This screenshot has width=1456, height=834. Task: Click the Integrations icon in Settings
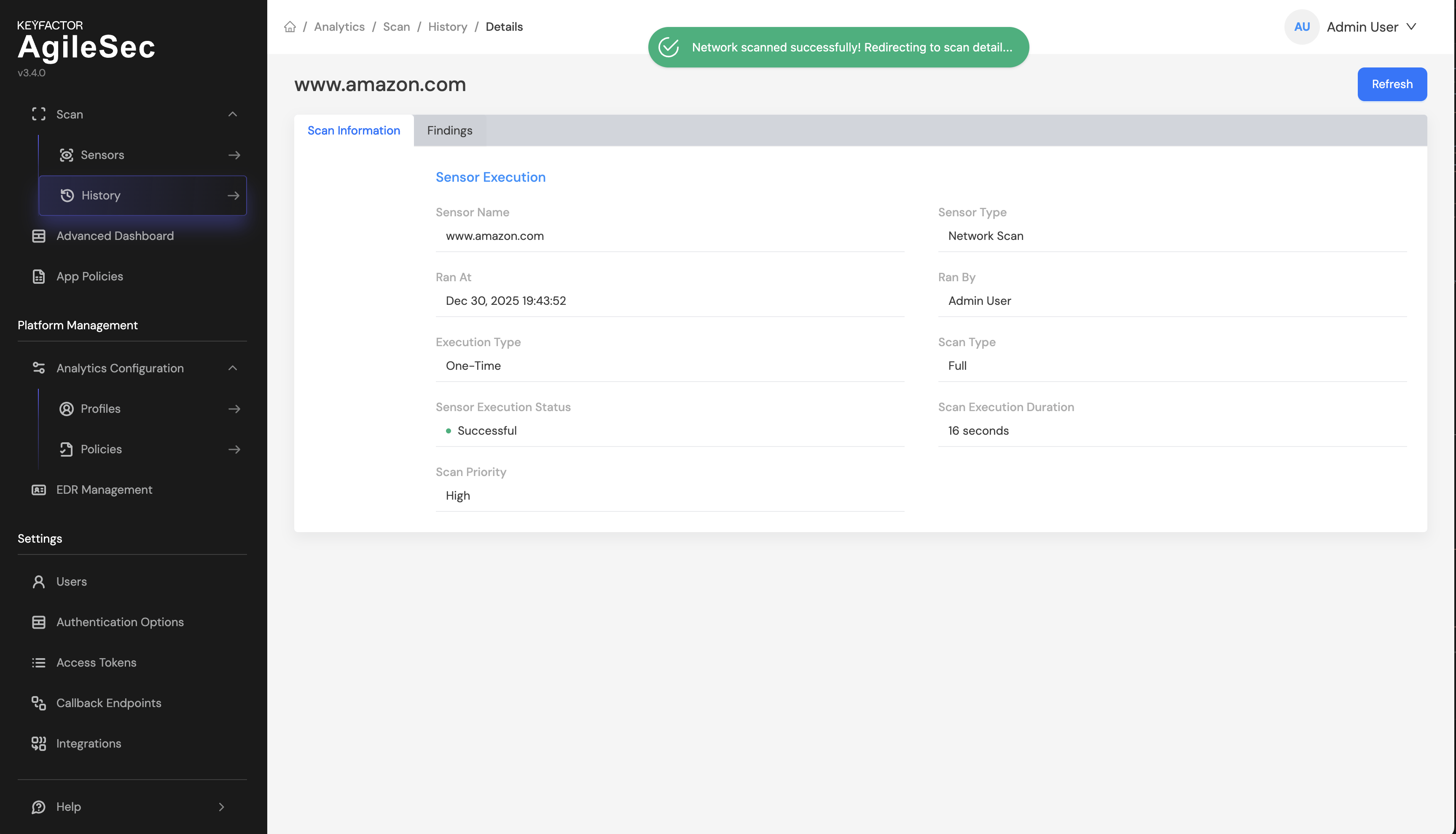pos(38,743)
